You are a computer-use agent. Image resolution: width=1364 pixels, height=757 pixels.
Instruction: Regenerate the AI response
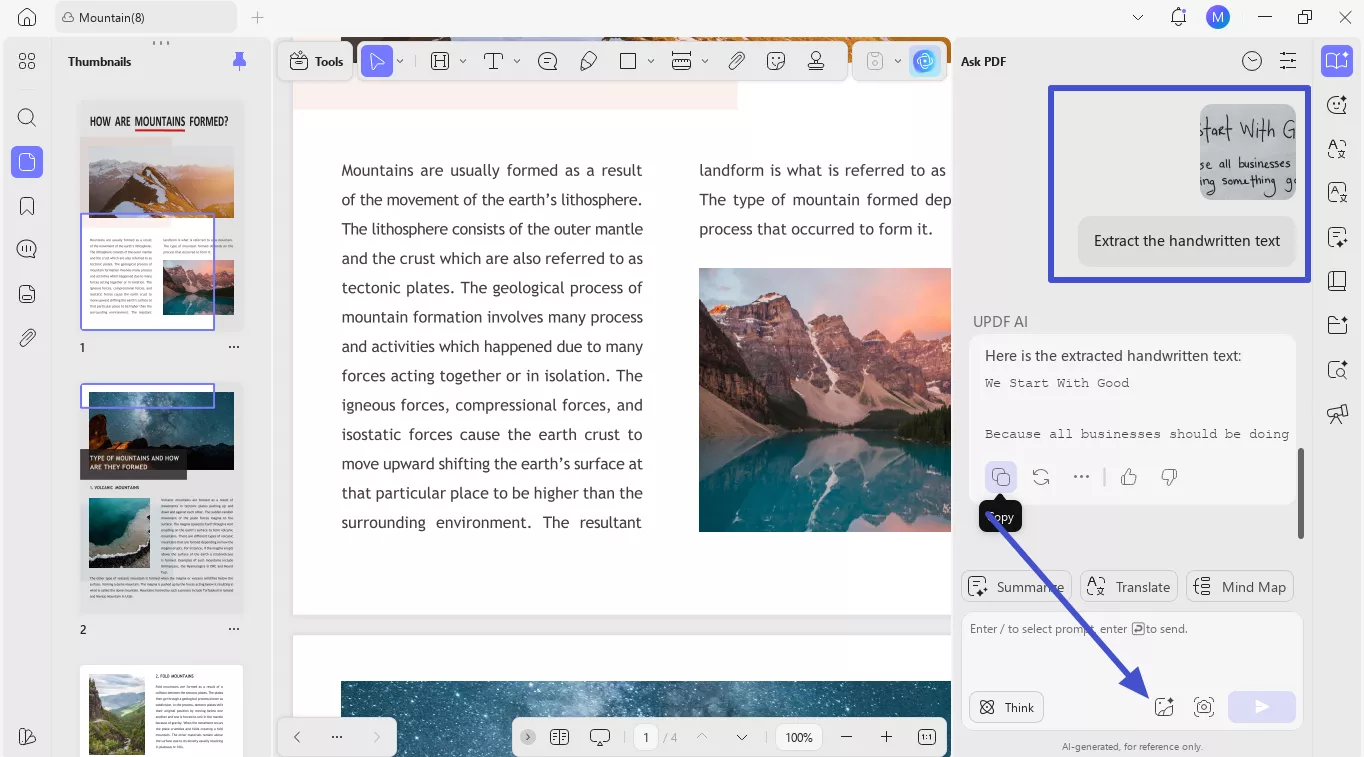point(1041,477)
